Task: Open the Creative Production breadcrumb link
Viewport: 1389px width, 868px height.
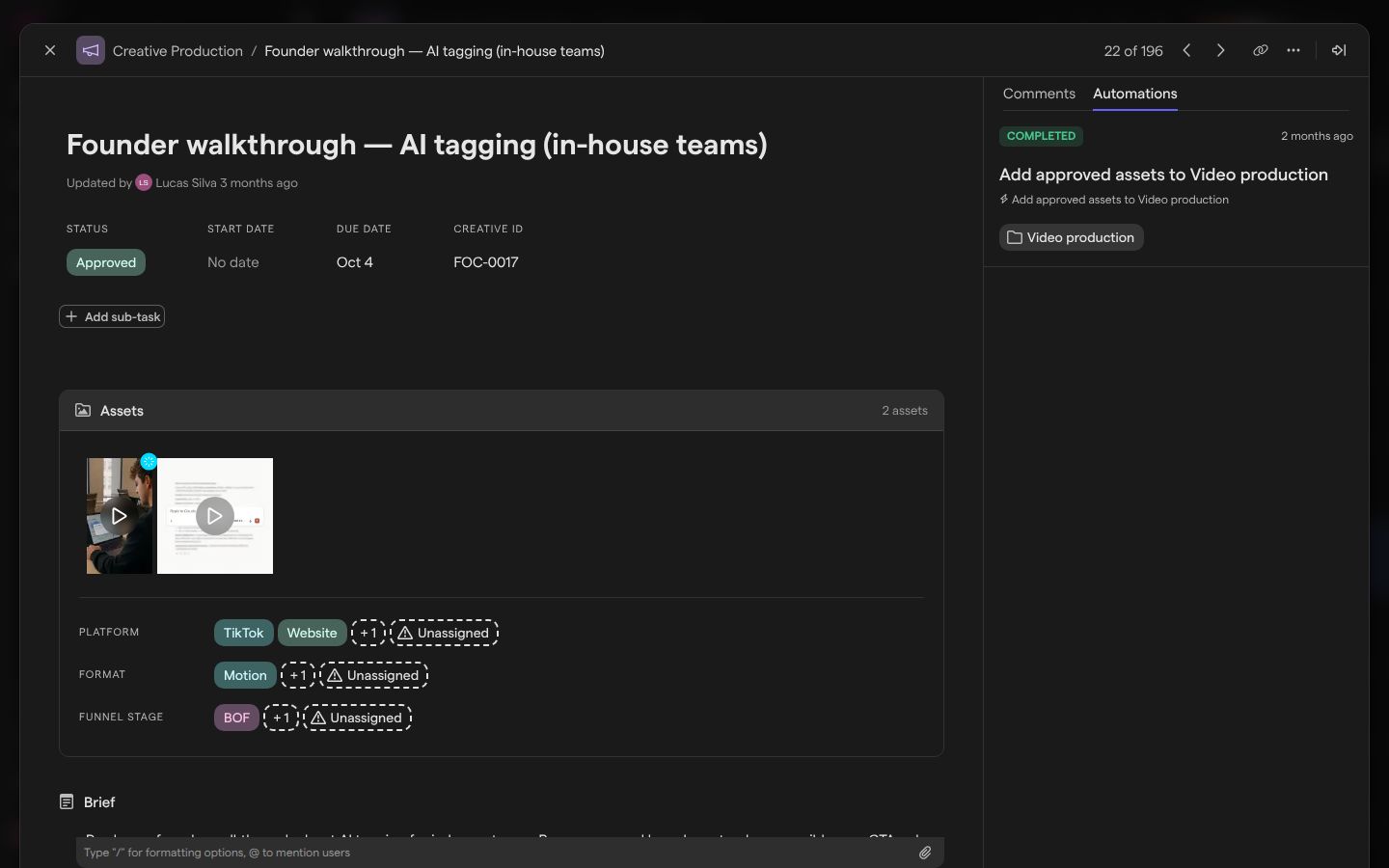Action: point(177,51)
